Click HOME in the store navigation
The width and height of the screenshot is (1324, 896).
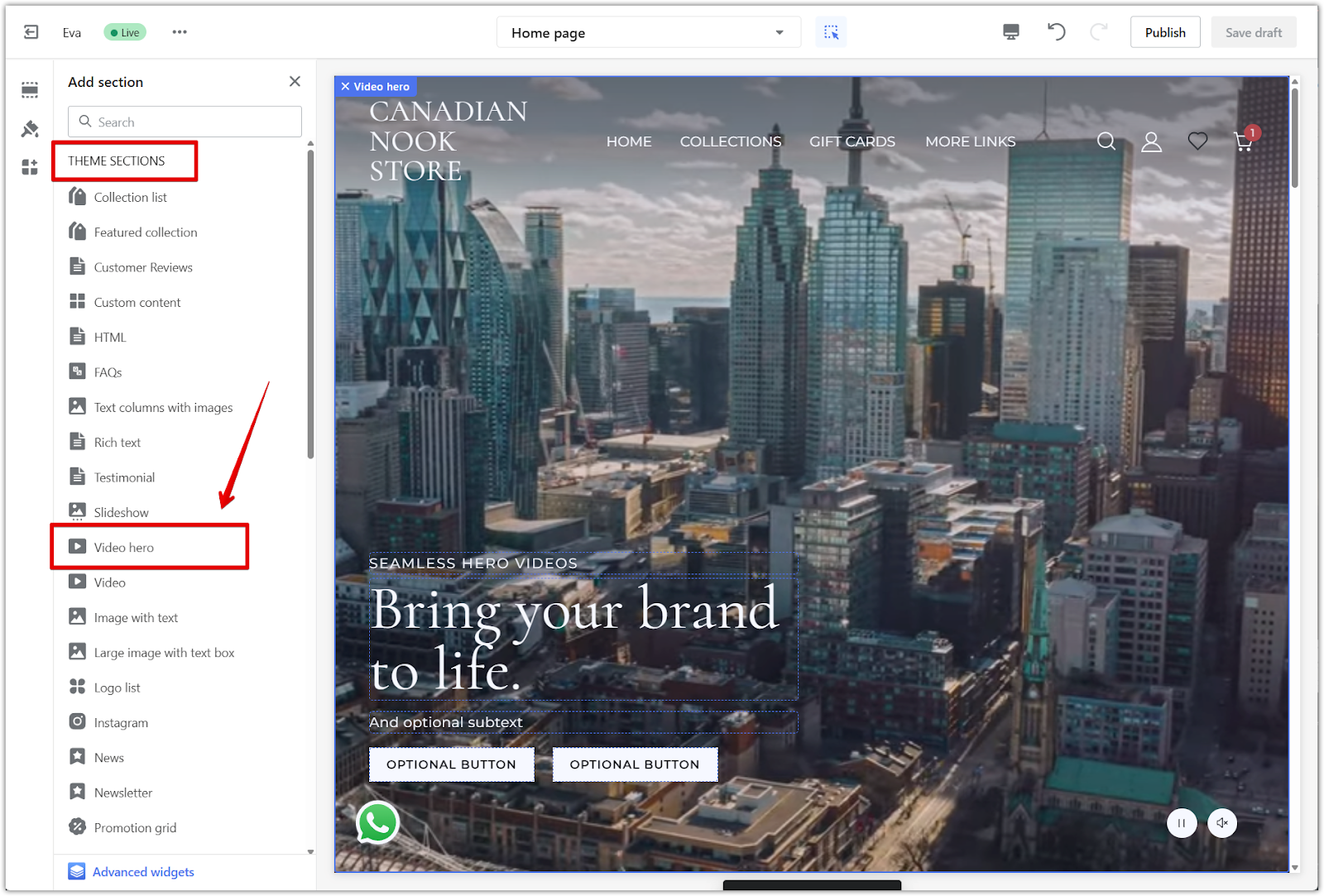point(629,141)
